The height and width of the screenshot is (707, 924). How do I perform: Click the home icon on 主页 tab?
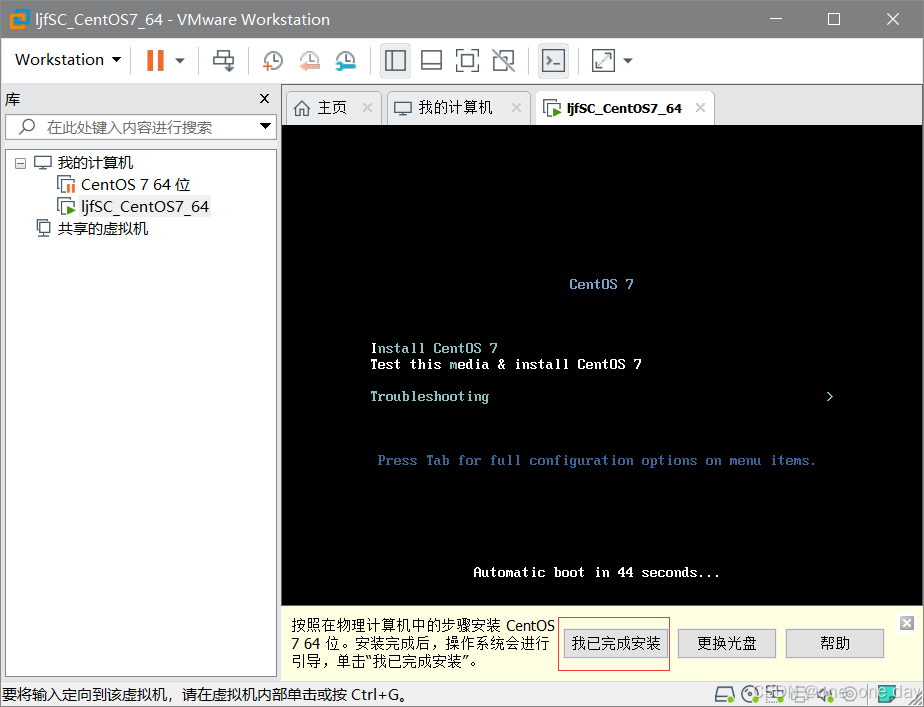coord(302,108)
